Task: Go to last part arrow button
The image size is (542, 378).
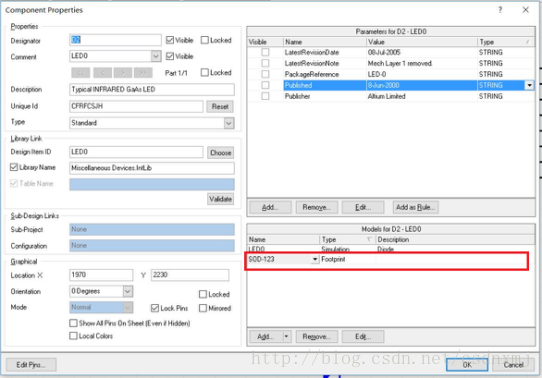Action: tap(143, 73)
